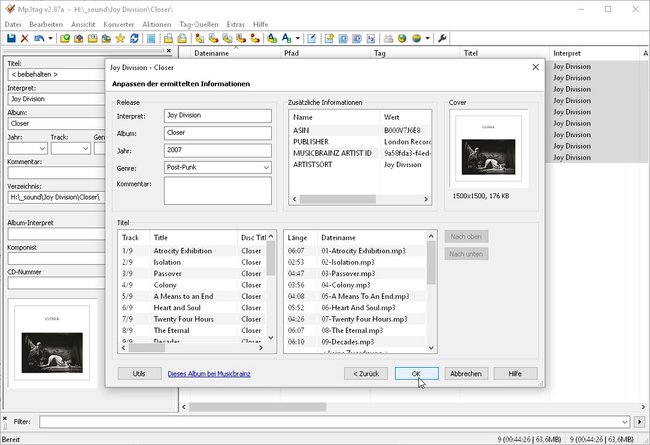This screenshot has height=445, width=650.
Task: Click the arrow button right of Filter
Action: [x=640, y=422]
